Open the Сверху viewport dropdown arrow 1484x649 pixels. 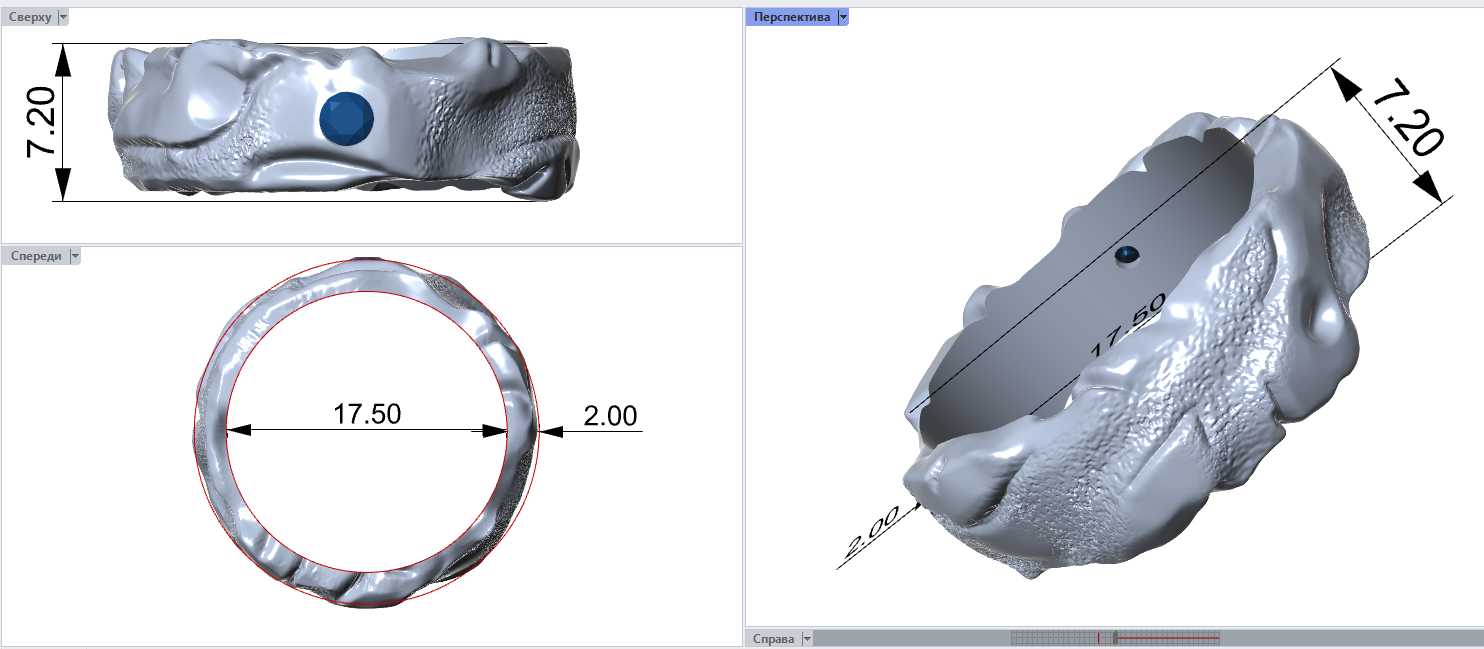click(64, 17)
